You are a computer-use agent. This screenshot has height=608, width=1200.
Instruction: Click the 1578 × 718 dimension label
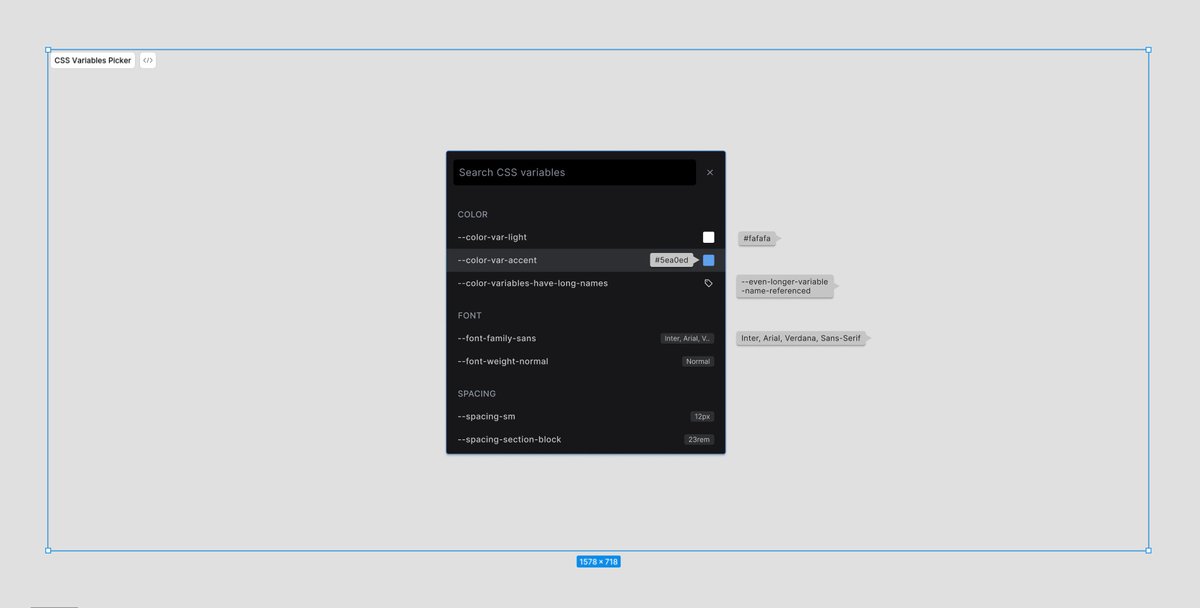point(598,562)
